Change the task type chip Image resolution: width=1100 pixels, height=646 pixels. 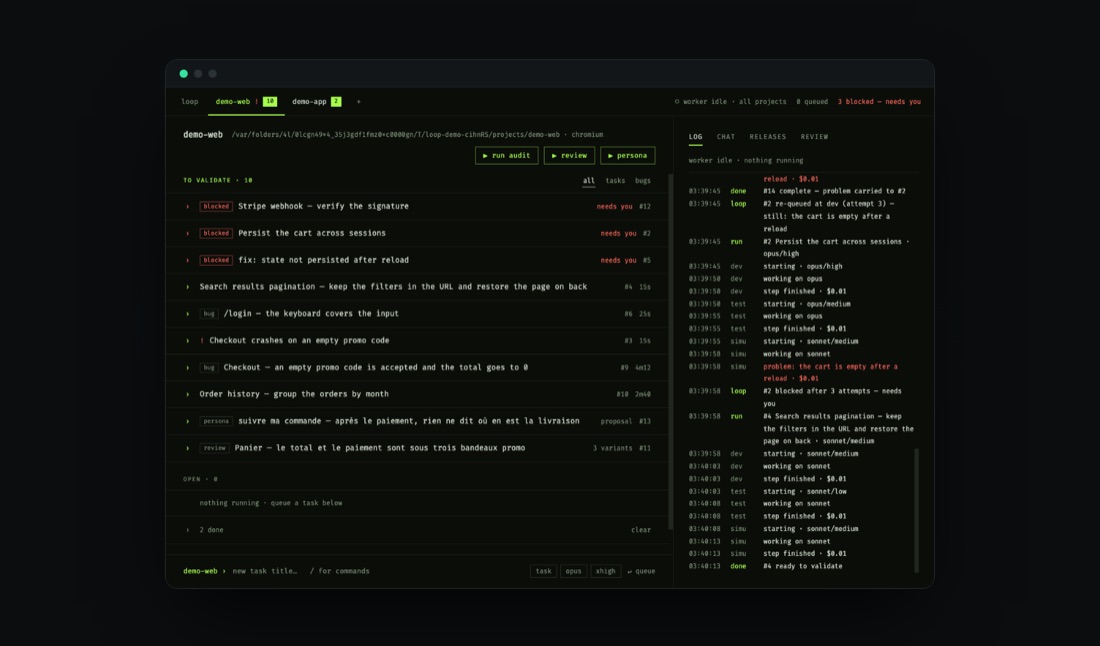click(544, 572)
